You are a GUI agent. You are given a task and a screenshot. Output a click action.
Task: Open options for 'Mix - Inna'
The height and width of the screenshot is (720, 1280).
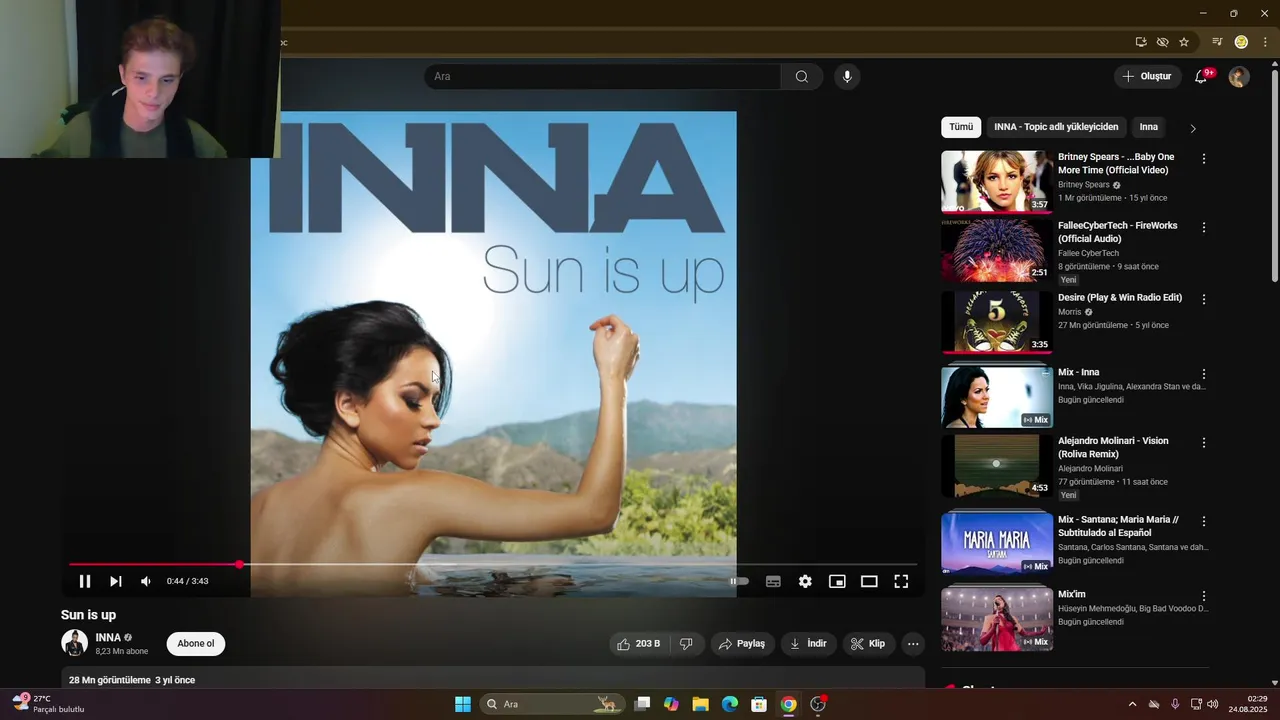1204,374
